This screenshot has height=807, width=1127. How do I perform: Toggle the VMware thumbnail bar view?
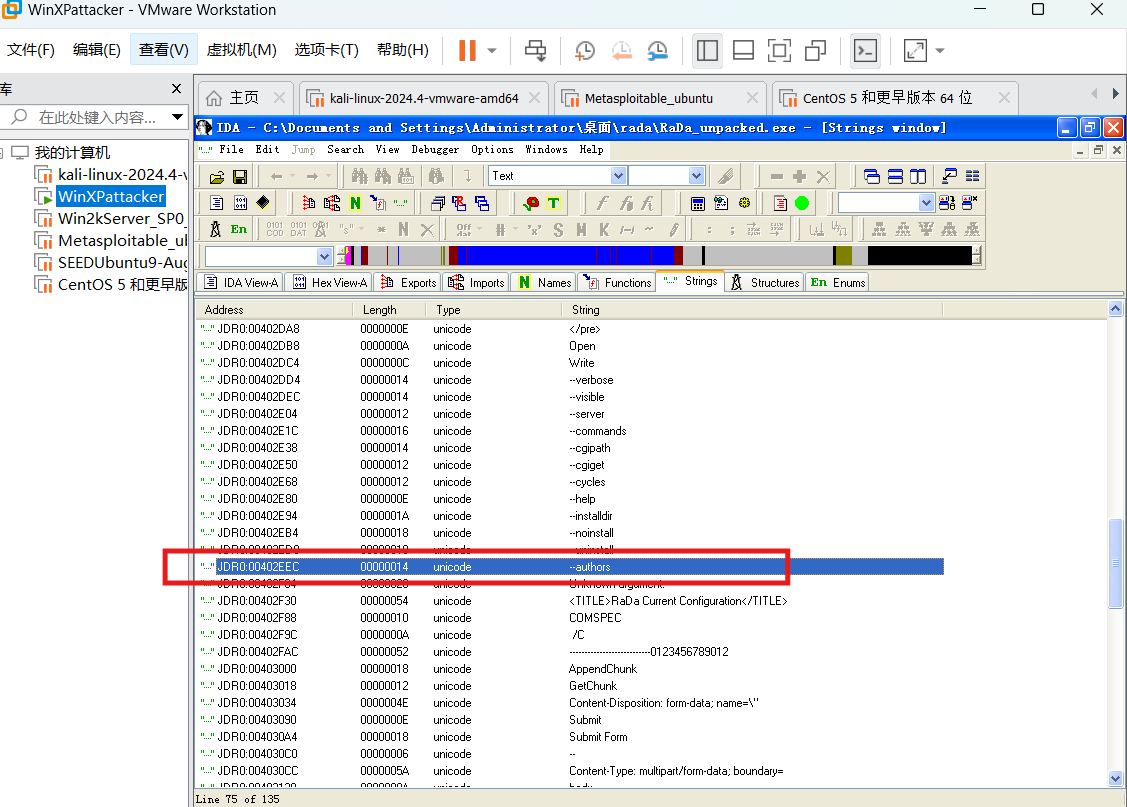[743, 50]
